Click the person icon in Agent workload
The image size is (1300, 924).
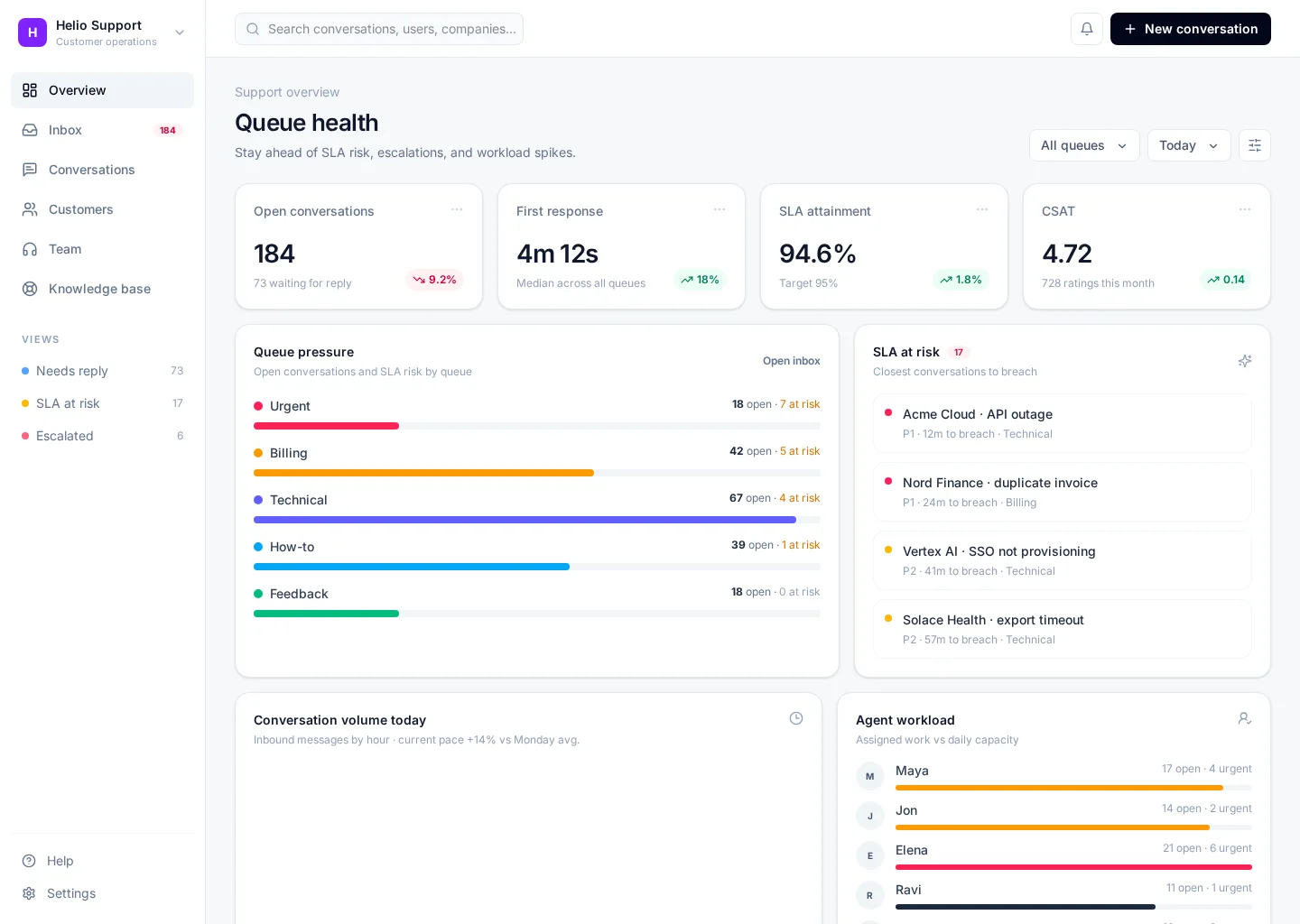[1245, 718]
